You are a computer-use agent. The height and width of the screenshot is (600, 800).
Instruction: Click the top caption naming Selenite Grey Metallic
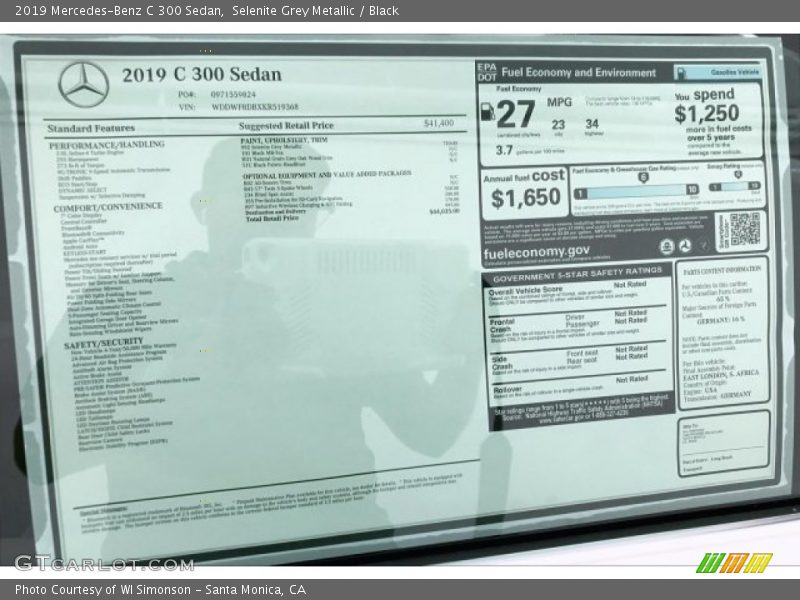point(207,10)
